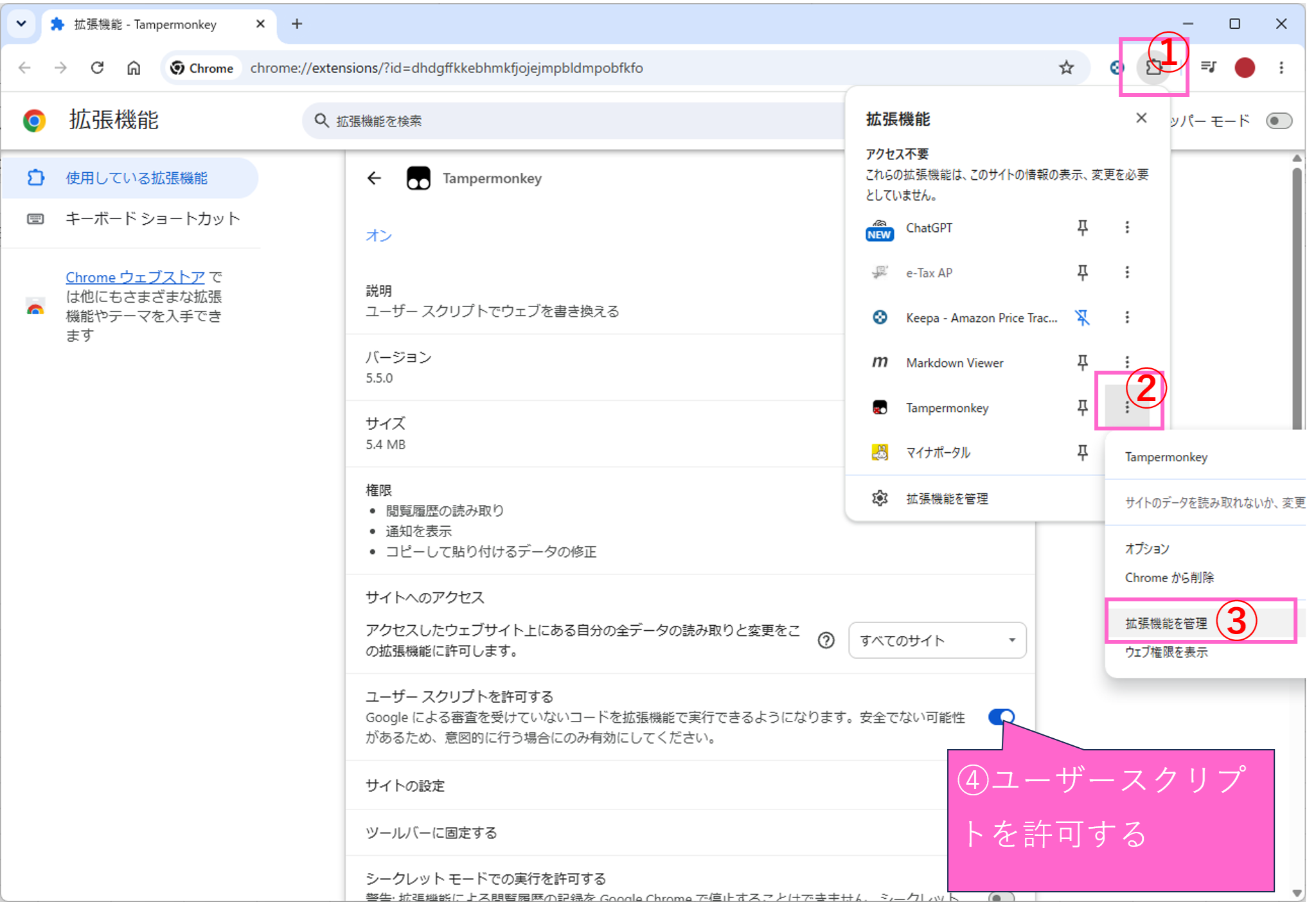Bookmark this page with the star icon
This screenshot has height=902, width=1316.
coord(1066,67)
